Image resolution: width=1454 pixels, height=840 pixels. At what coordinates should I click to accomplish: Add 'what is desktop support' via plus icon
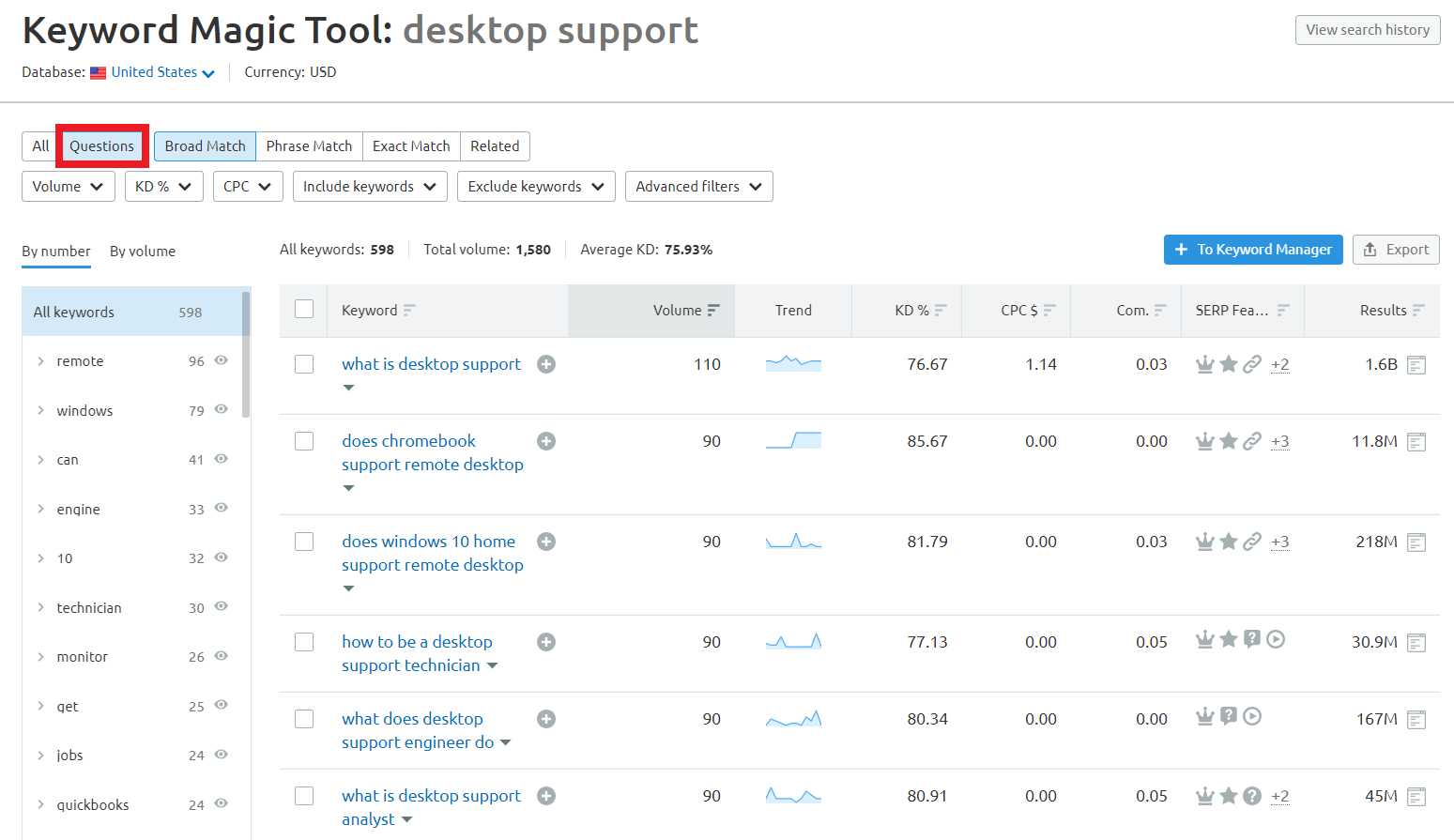pyautogui.click(x=546, y=364)
